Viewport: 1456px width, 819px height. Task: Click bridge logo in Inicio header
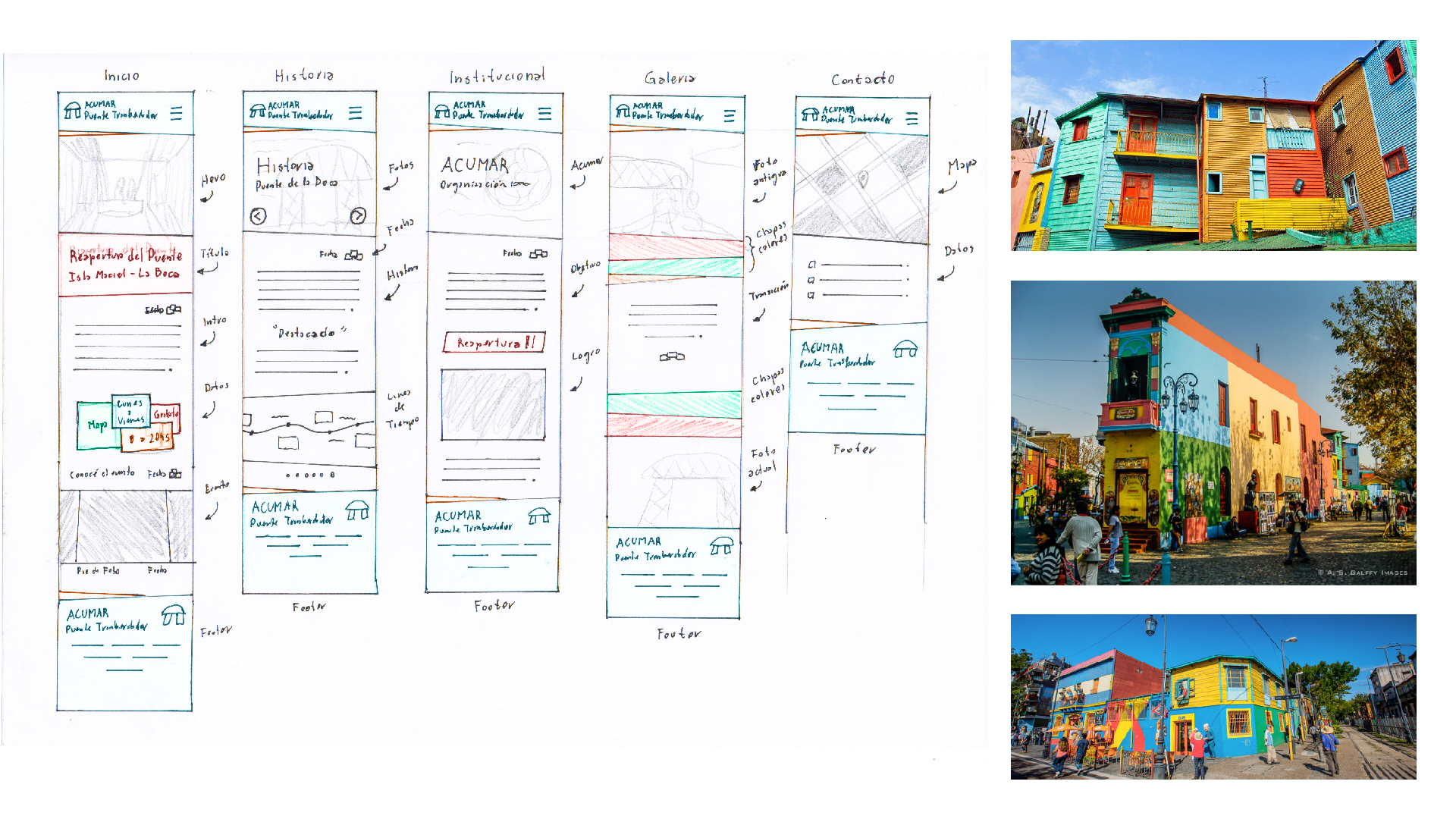(72, 111)
